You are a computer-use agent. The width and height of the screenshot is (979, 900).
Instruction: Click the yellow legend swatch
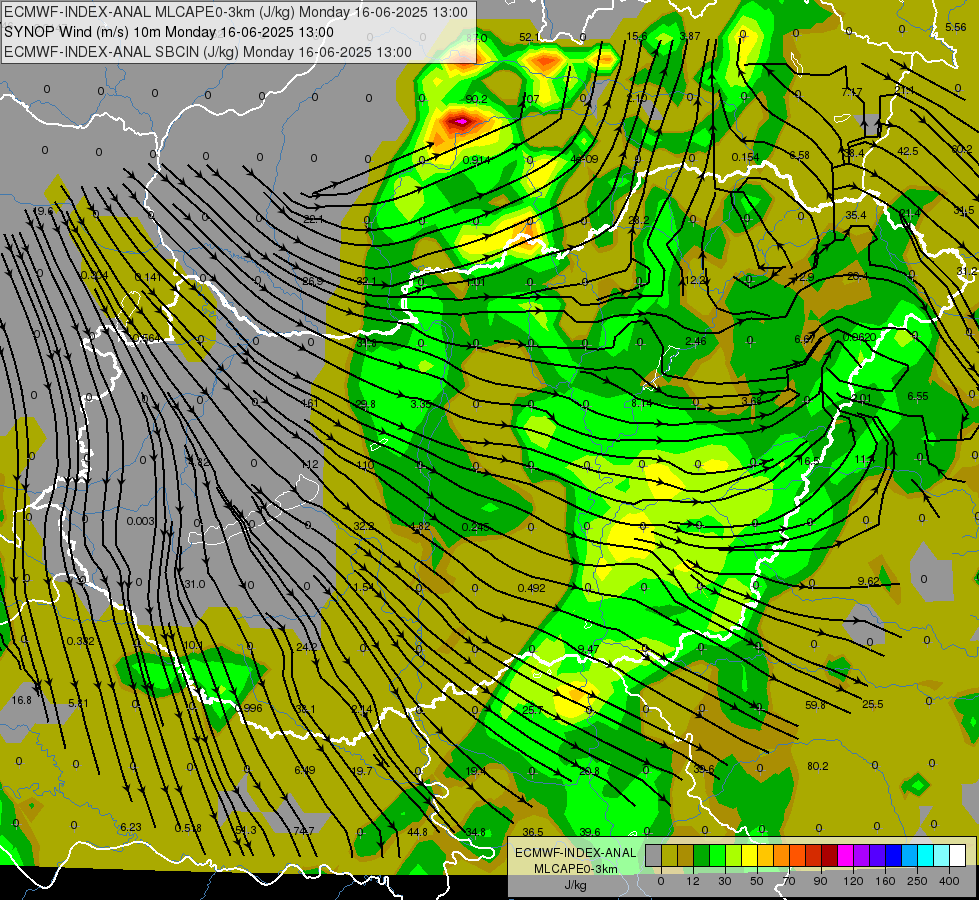click(x=750, y=855)
